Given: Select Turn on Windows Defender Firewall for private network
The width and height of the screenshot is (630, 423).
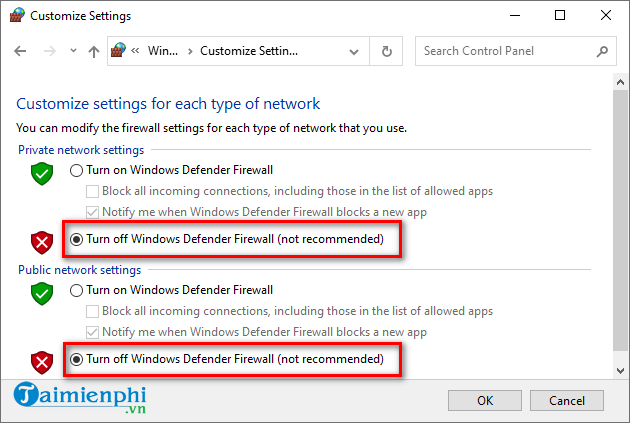Looking at the screenshot, I should tap(76, 171).
